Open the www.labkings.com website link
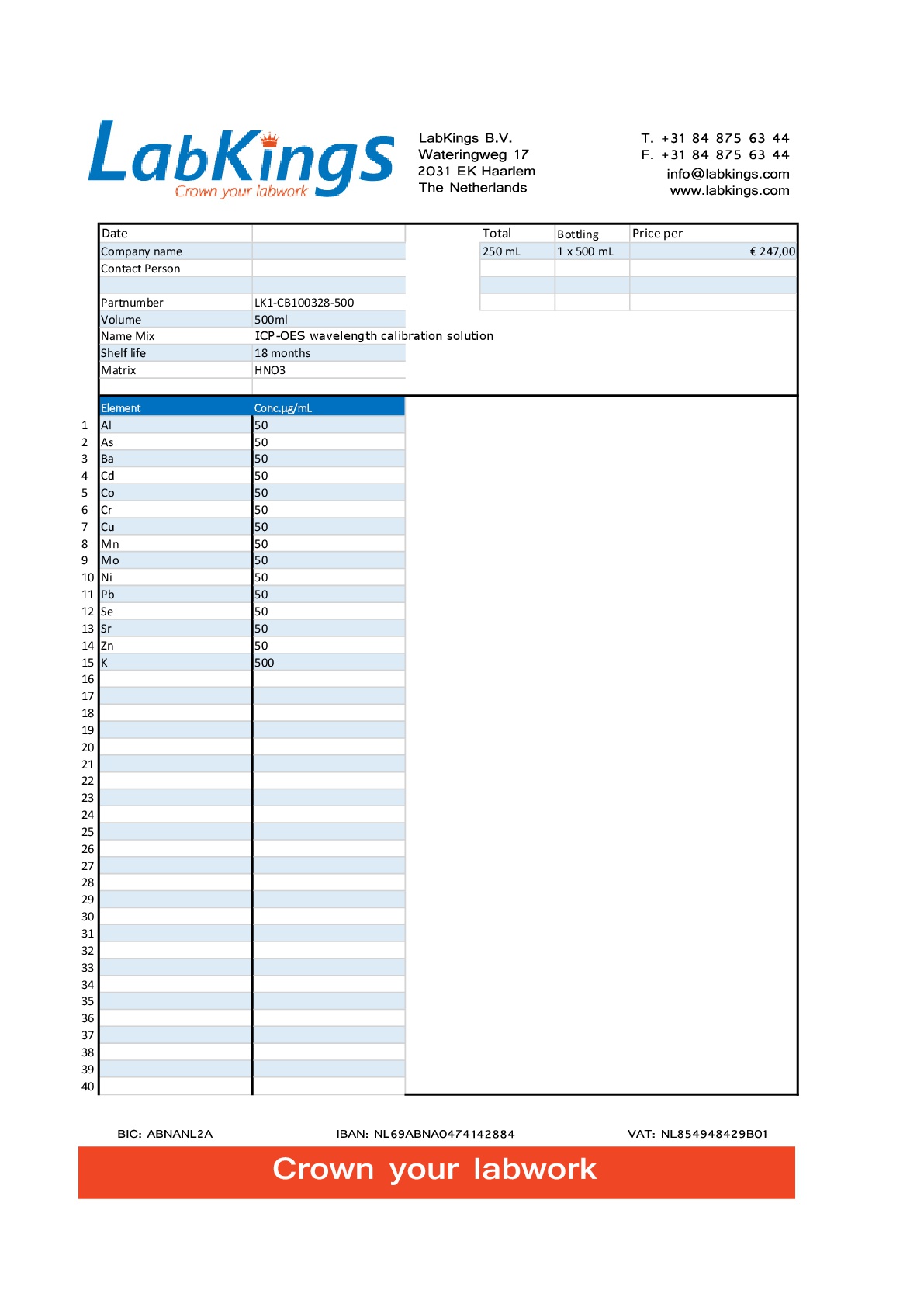Image resolution: width=924 pixels, height=1307 pixels. (x=729, y=190)
